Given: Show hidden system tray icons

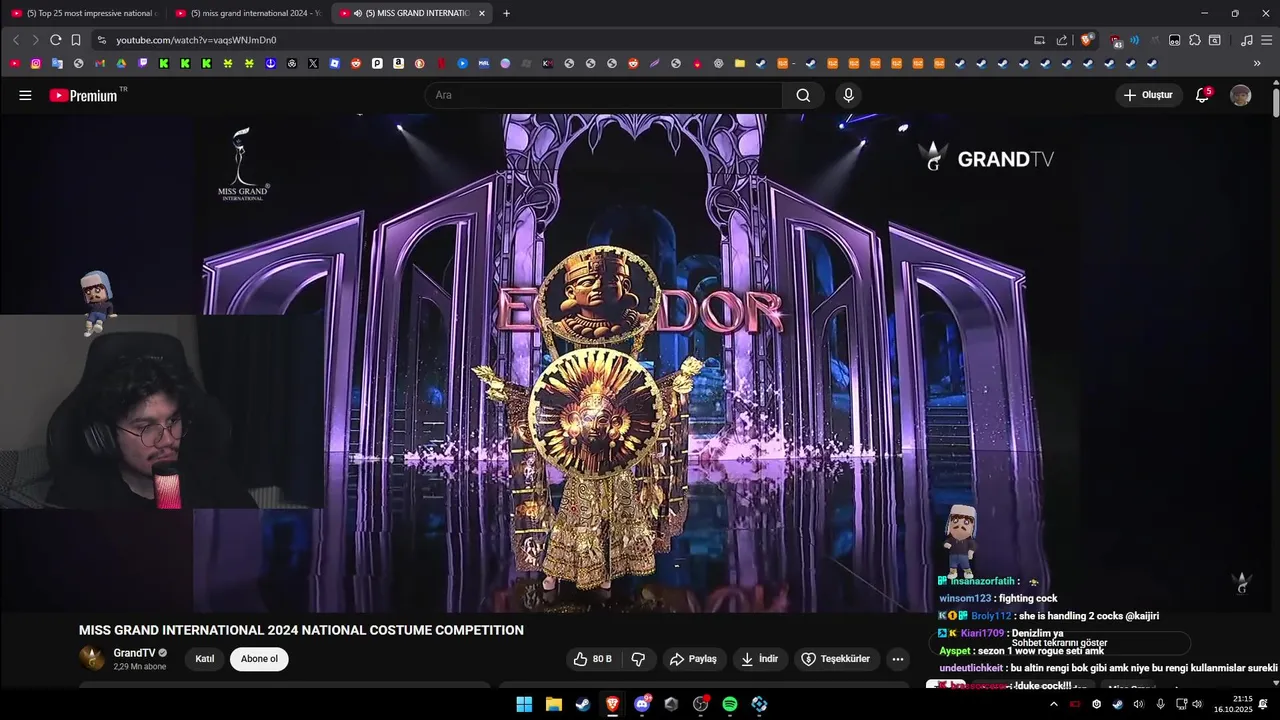Looking at the screenshot, I should tap(1053, 704).
